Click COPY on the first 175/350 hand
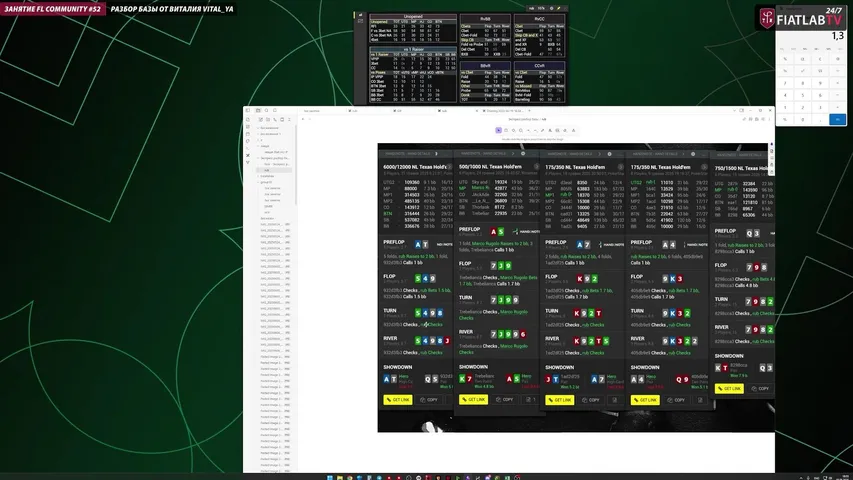 click(591, 400)
